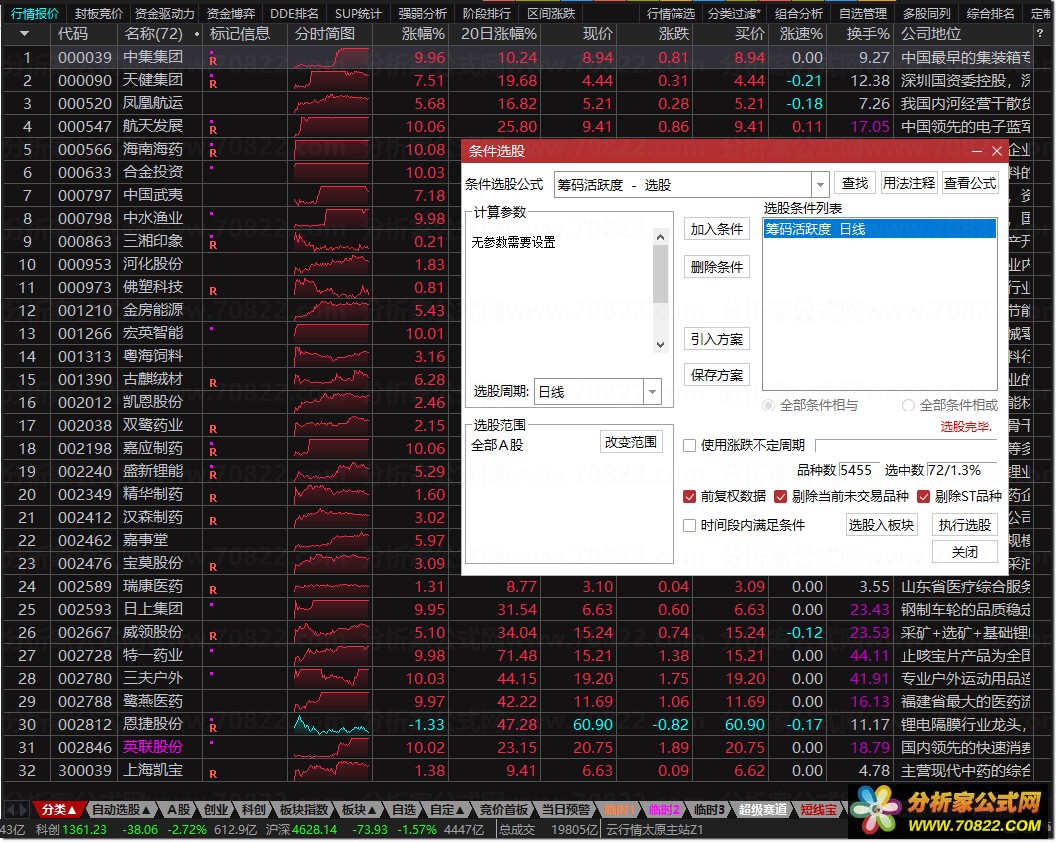Expand the 自动选股 bottom tab menu
This screenshot has width=1058, height=842.
pos(121,810)
